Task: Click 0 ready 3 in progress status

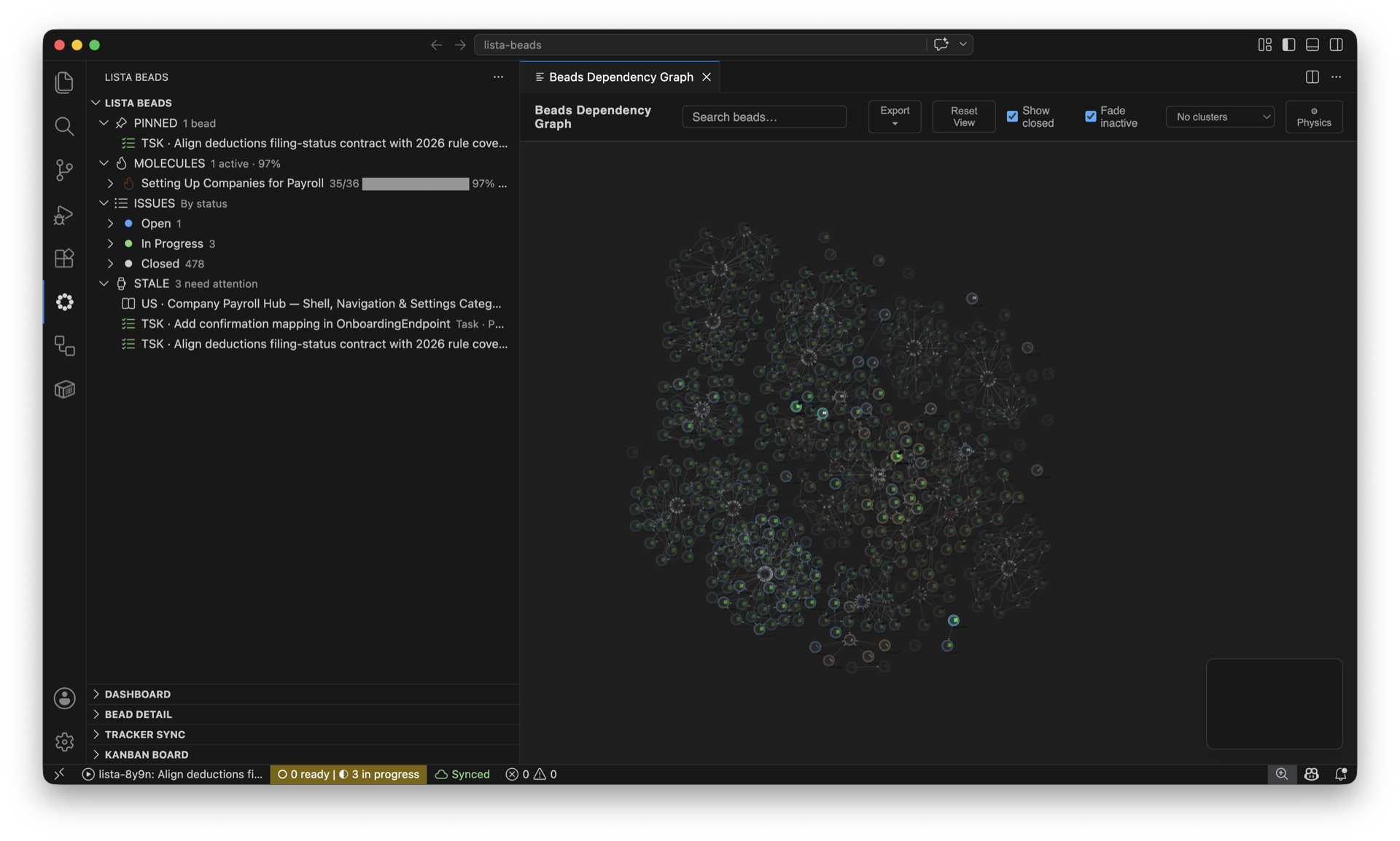Action: point(348,774)
